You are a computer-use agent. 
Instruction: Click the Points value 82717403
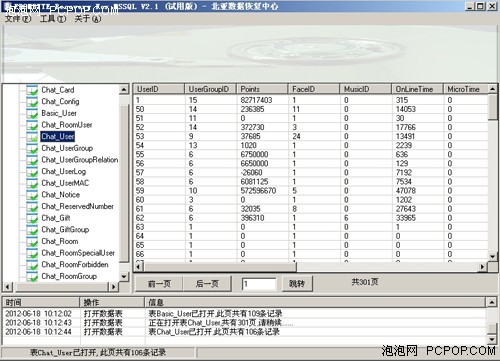[x=256, y=100]
